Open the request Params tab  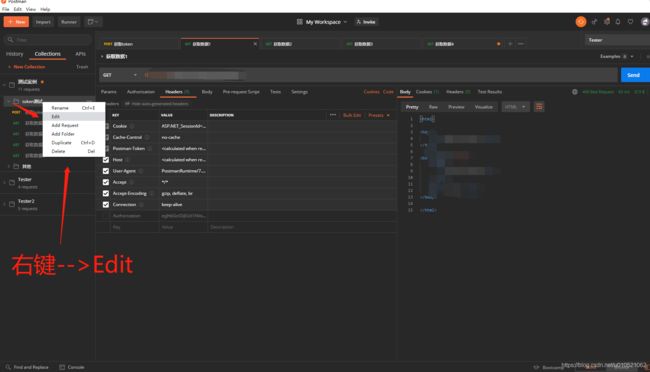coord(109,92)
